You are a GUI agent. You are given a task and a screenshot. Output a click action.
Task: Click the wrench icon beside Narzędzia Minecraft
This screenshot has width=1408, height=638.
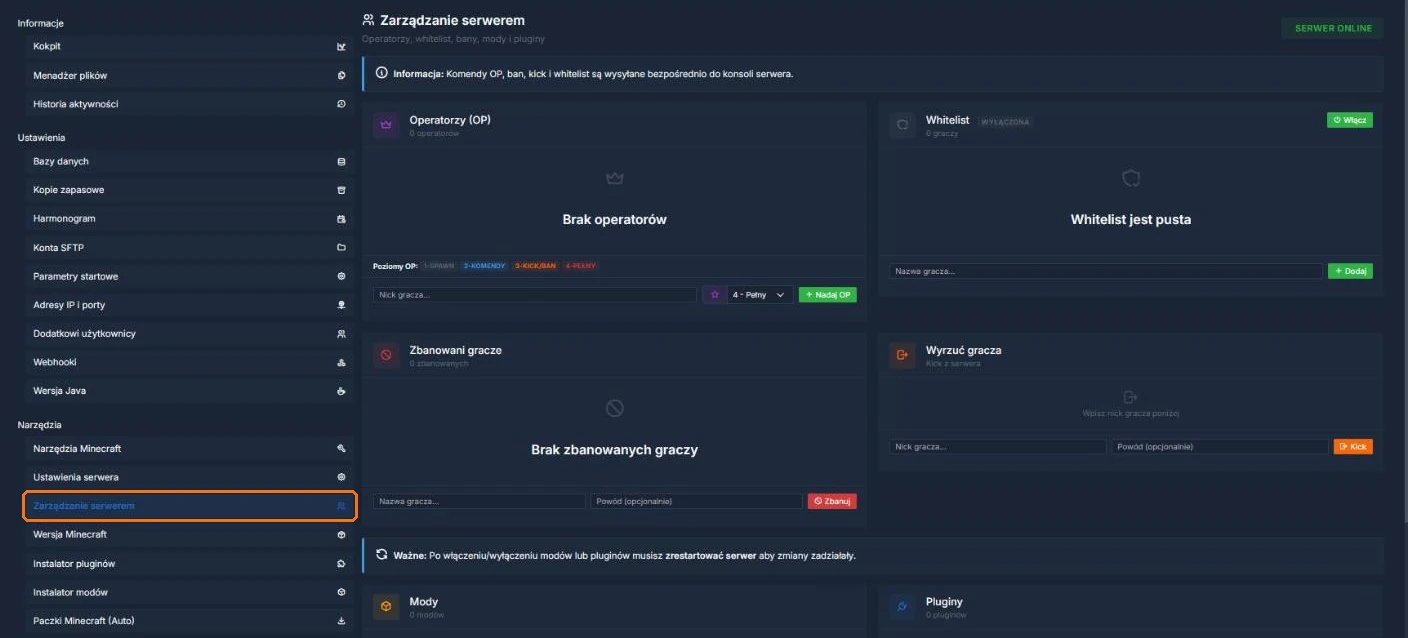pyautogui.click(x=341, y=448)
